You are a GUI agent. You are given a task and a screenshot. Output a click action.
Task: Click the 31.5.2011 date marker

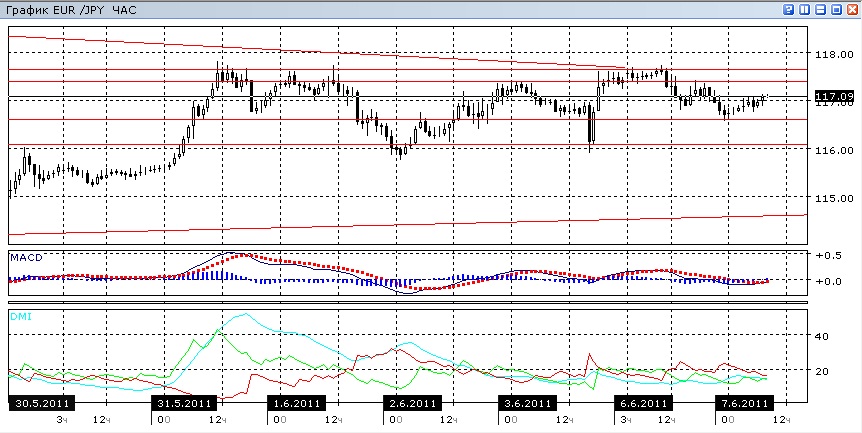[184, 403]
